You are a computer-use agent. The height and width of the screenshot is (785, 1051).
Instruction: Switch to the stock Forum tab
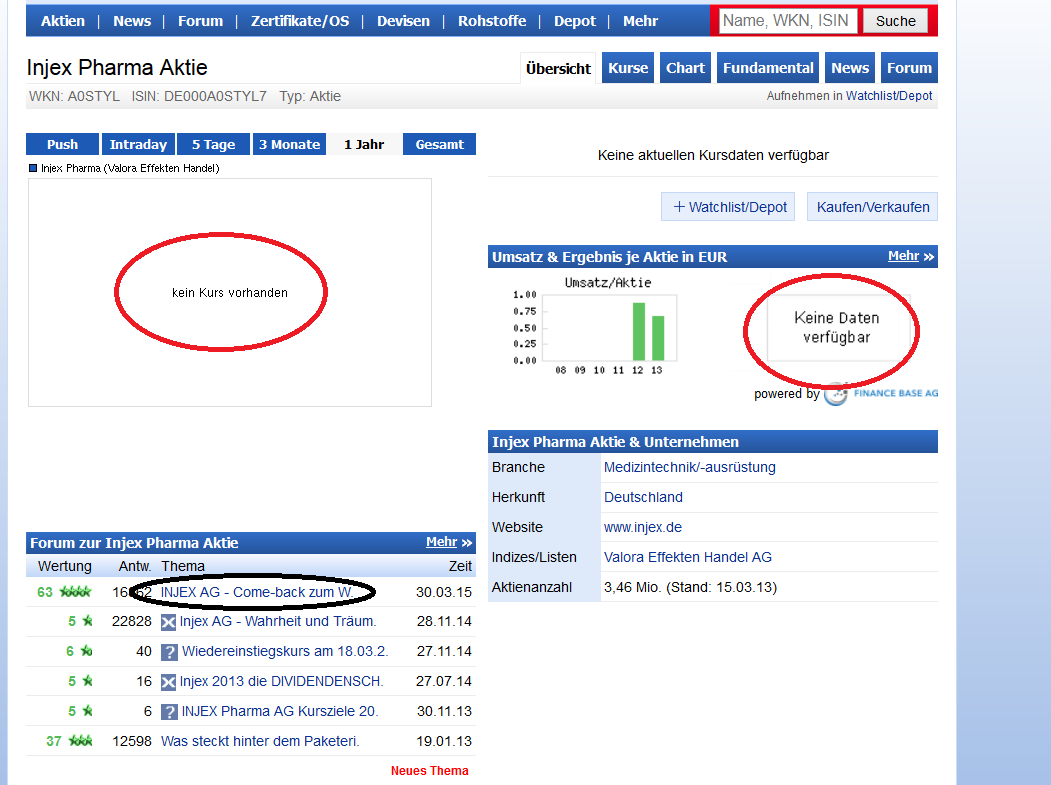point(909,68)
